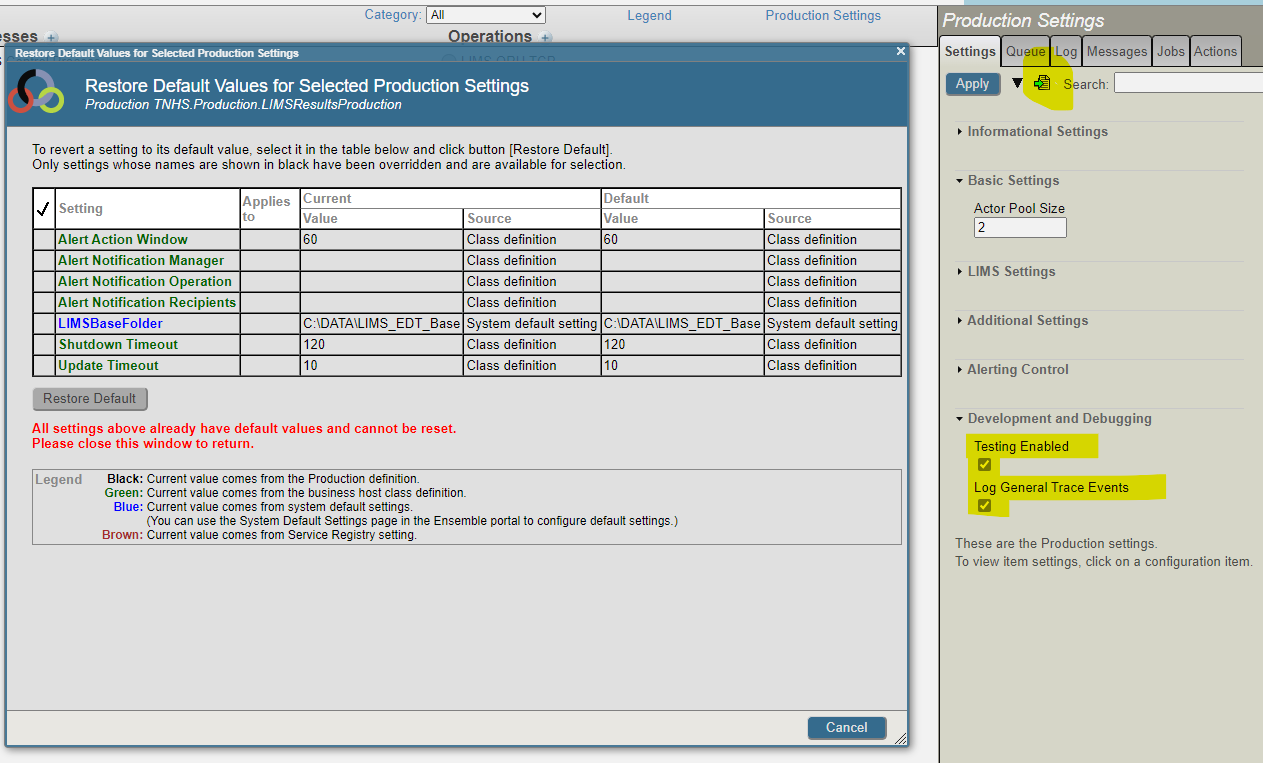Click the production name subtitle in dialog header
The width and height of the screenshot is (1263, 763).
[x=243, y=104]
